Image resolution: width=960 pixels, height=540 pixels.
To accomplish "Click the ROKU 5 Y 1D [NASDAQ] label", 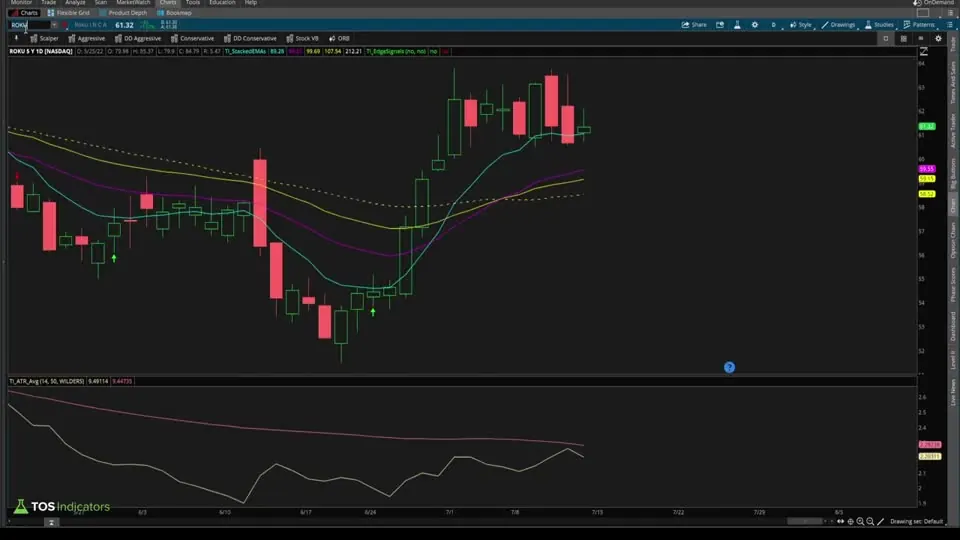I will (x=40, y=51).
